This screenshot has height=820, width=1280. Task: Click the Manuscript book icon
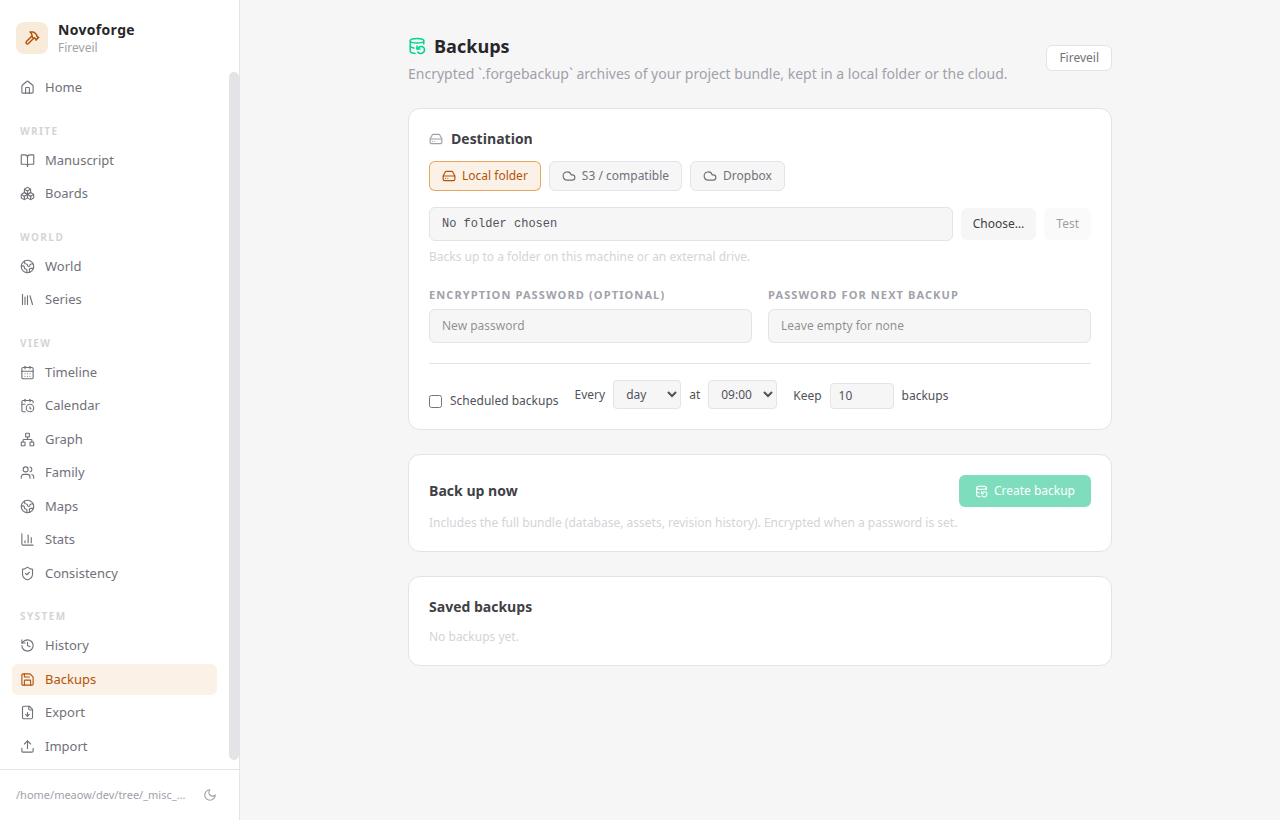[28, 161]
